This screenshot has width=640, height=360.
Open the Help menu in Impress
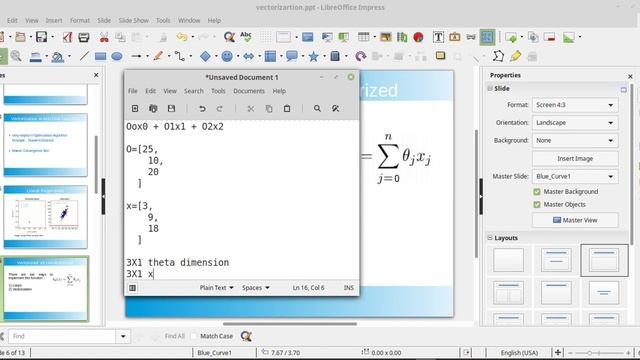pos(214,20)
